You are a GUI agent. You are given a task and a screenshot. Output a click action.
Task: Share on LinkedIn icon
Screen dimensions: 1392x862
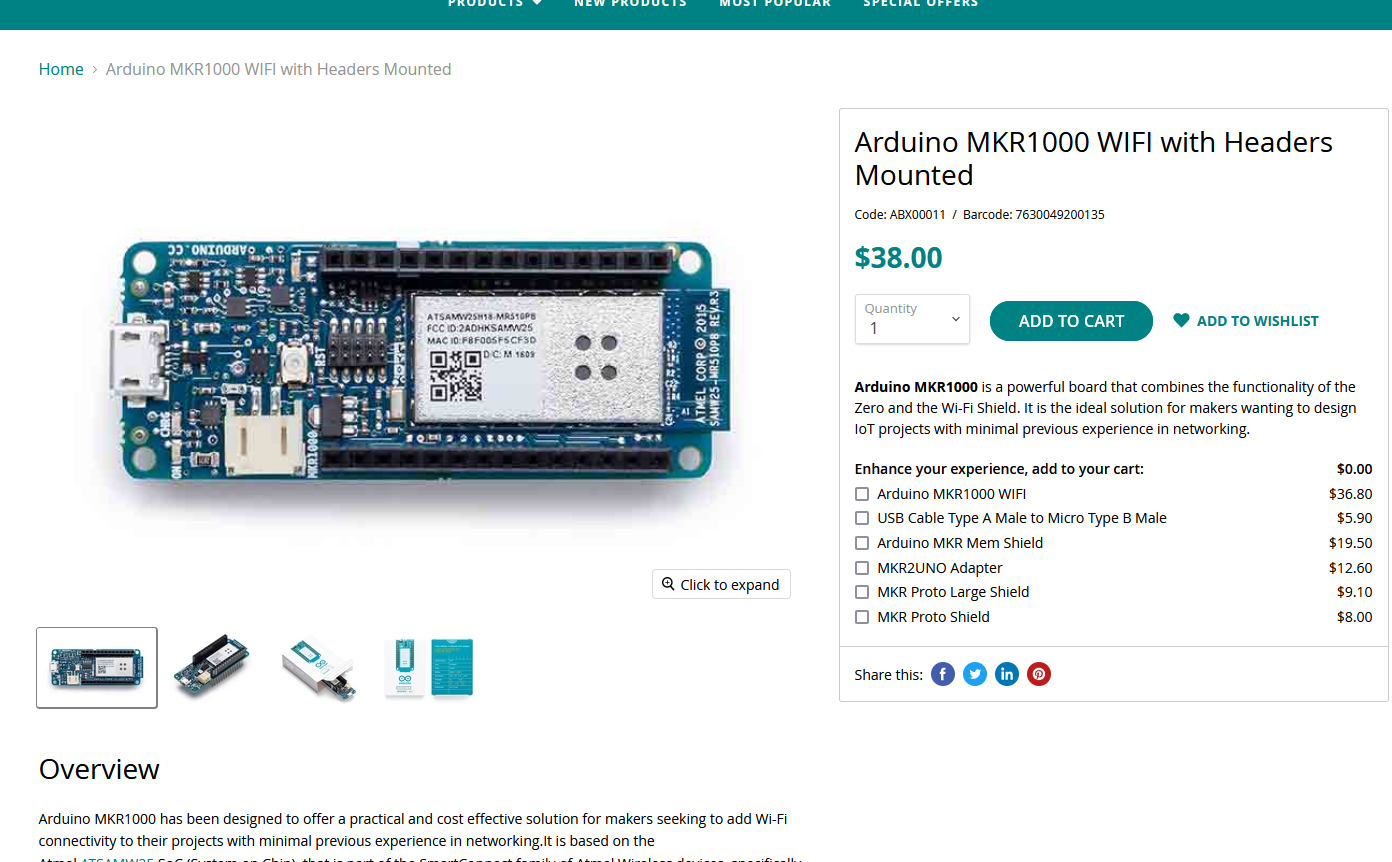point(1007,674)
